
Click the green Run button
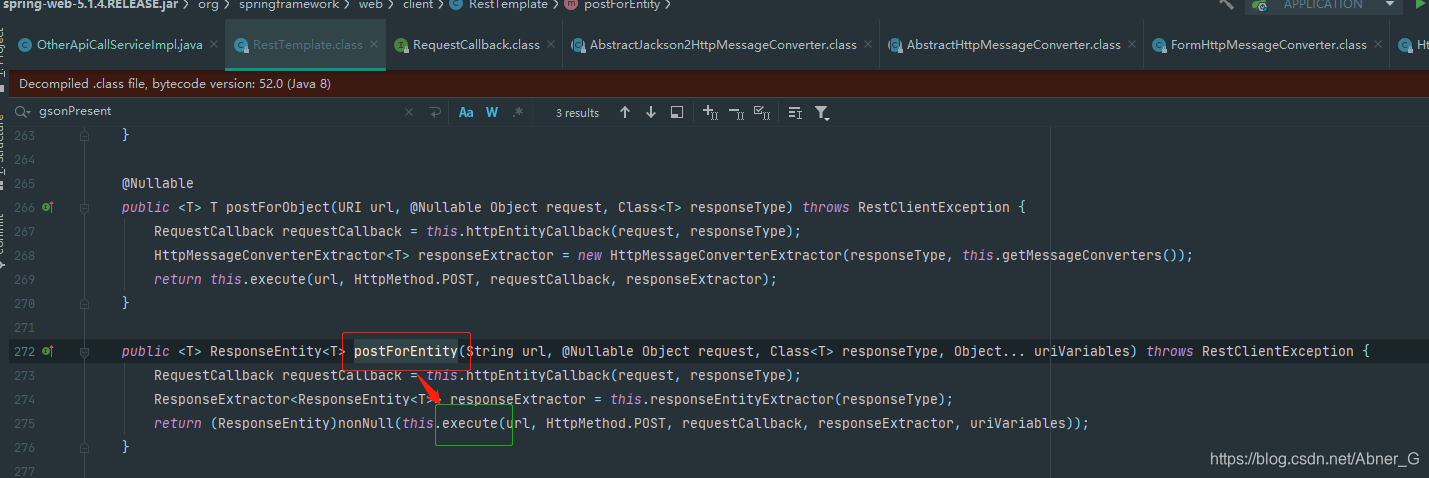[x=1421, y=4]
